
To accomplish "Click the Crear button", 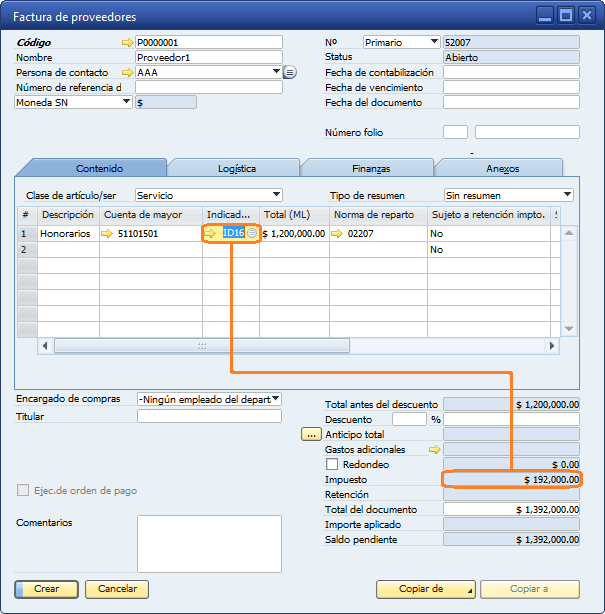I will coord(46,589).
